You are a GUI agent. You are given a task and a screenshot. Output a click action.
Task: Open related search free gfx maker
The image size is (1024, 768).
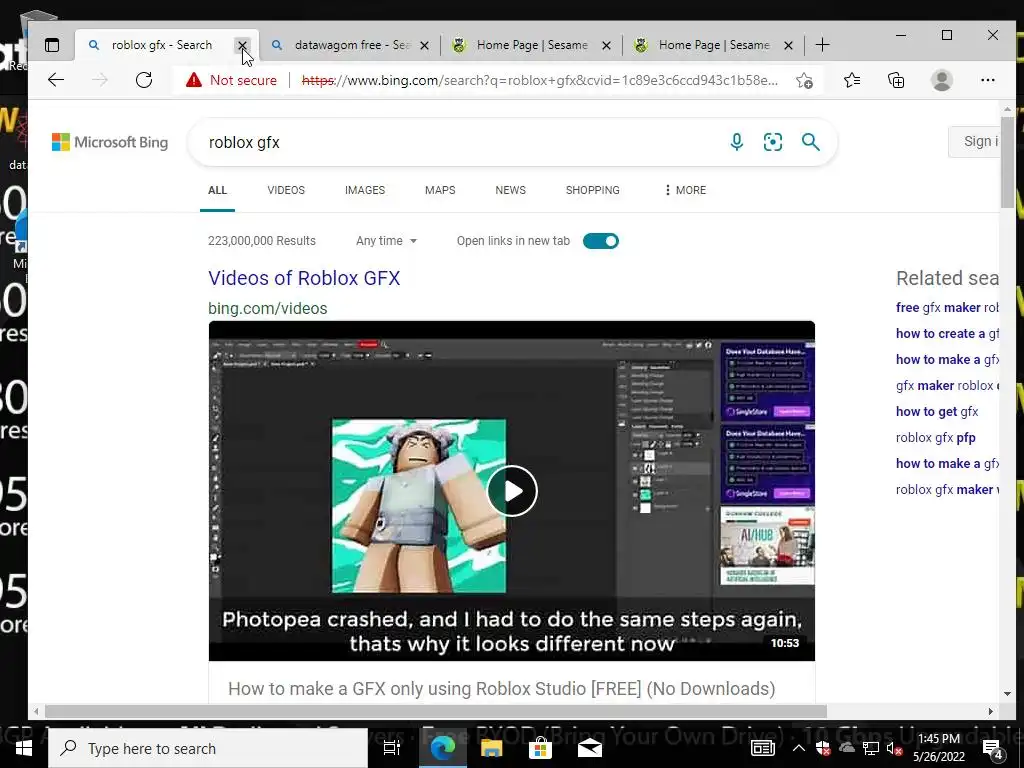[947, 308]
